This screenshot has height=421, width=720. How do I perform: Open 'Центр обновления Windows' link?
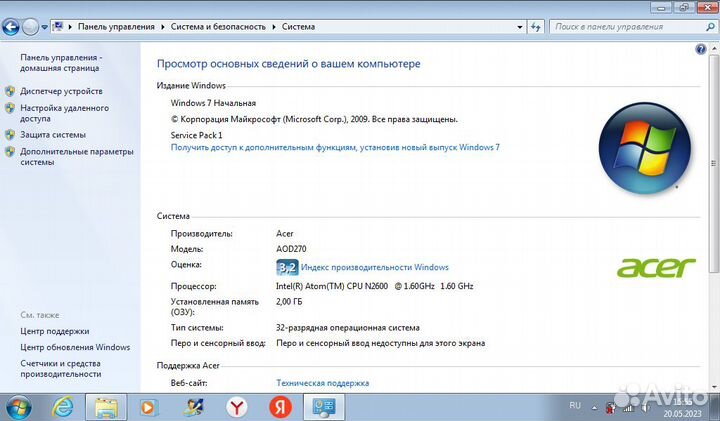point(75,347)
